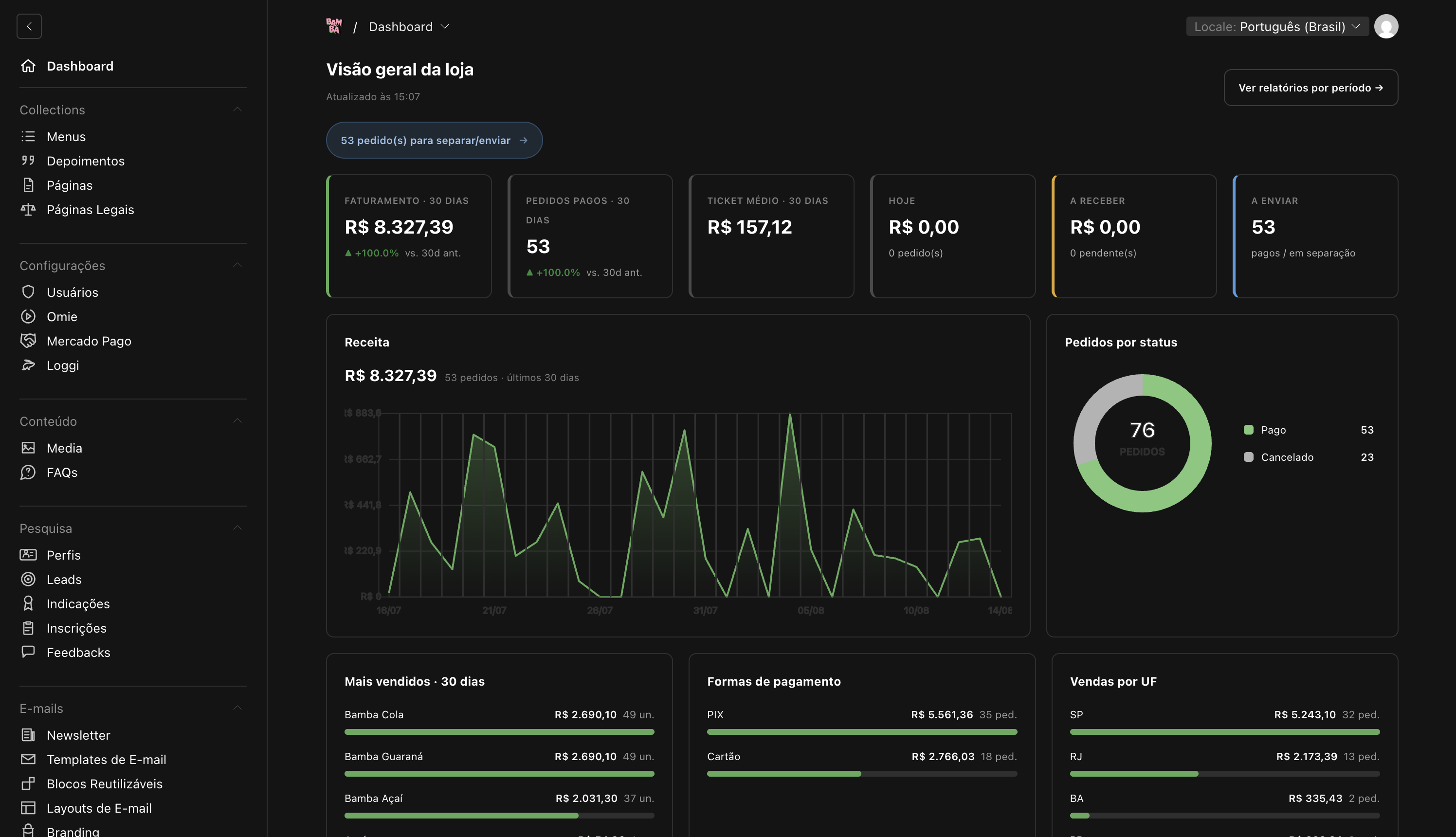1456x837 pixels.
Task: Click the Omie play-circle icon
Action: pyautogui.click(x=28, y=316)
